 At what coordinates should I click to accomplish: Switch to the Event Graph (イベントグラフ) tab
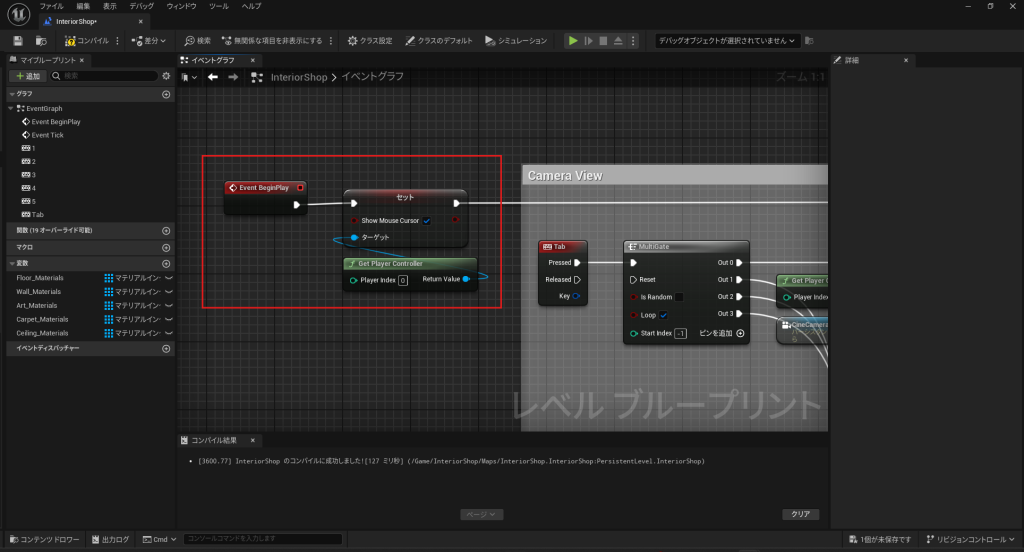tap(211, 60)
